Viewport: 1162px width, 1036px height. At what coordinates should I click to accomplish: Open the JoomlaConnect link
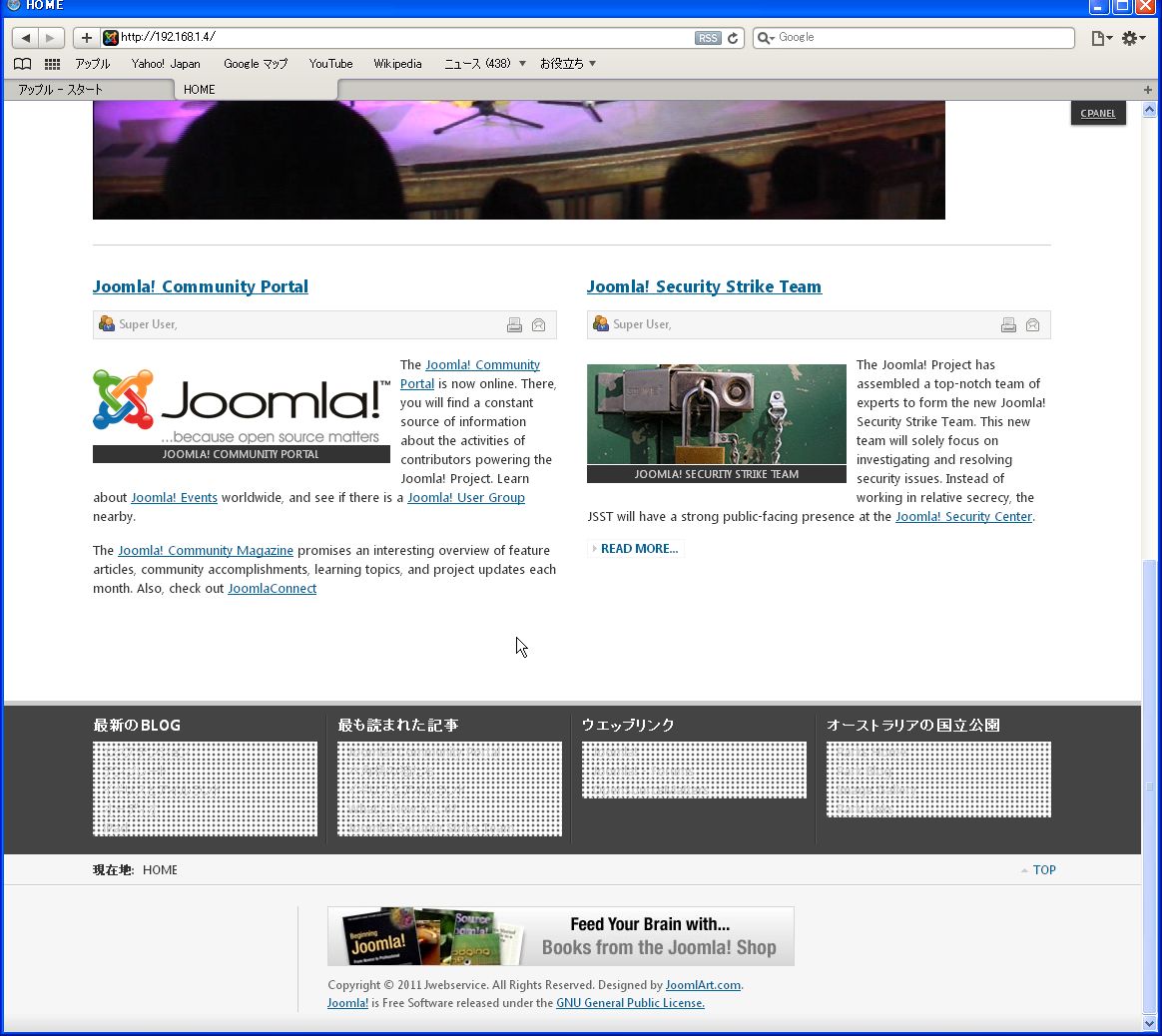pos(272,589)
